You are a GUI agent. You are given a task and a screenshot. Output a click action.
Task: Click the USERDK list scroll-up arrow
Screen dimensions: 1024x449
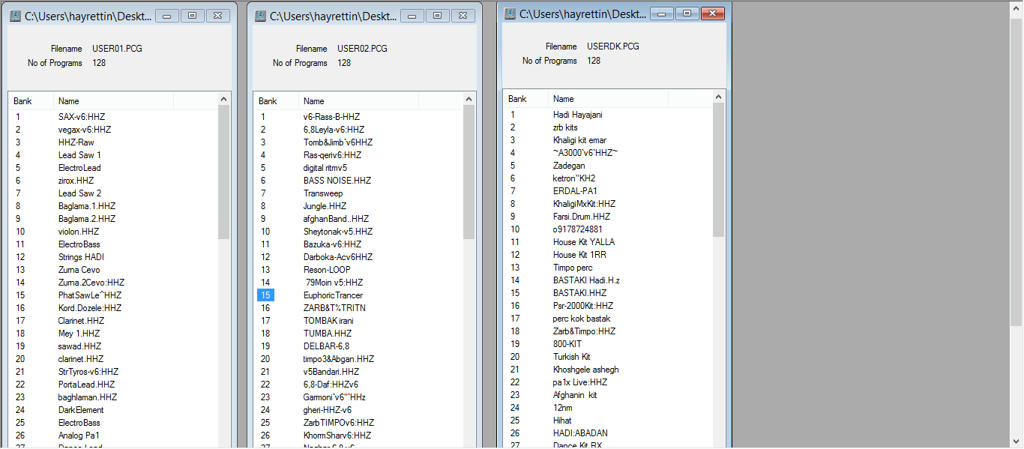(x=719, y=98)
